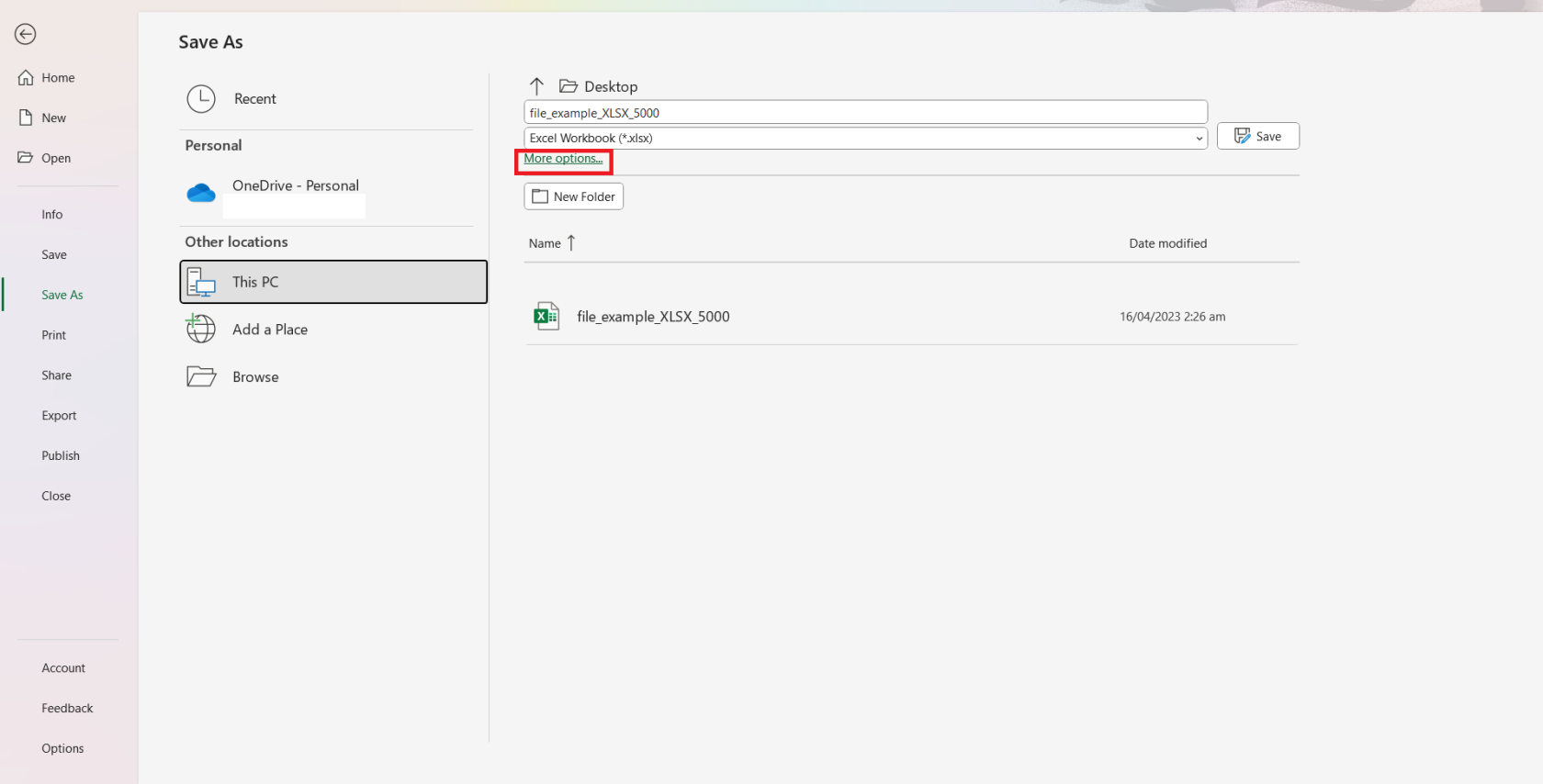Click the OneDrive cloud icon
Viewport: 1543px width, 784px height.
pos(201,193)
